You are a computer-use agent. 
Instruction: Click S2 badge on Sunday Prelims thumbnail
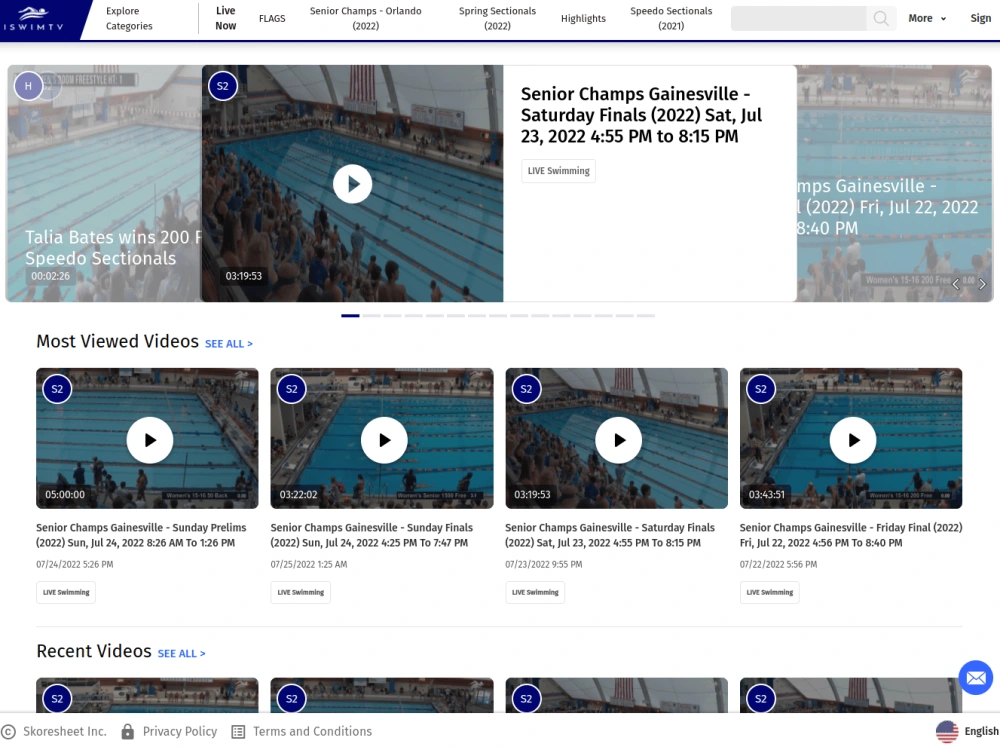pyautogui.click(x=57, y=389)
